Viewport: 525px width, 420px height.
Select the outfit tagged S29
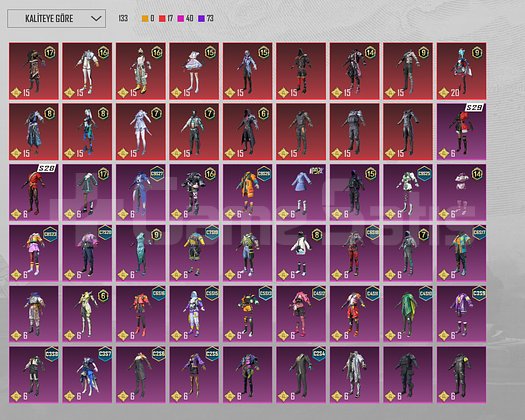[461, 132]
